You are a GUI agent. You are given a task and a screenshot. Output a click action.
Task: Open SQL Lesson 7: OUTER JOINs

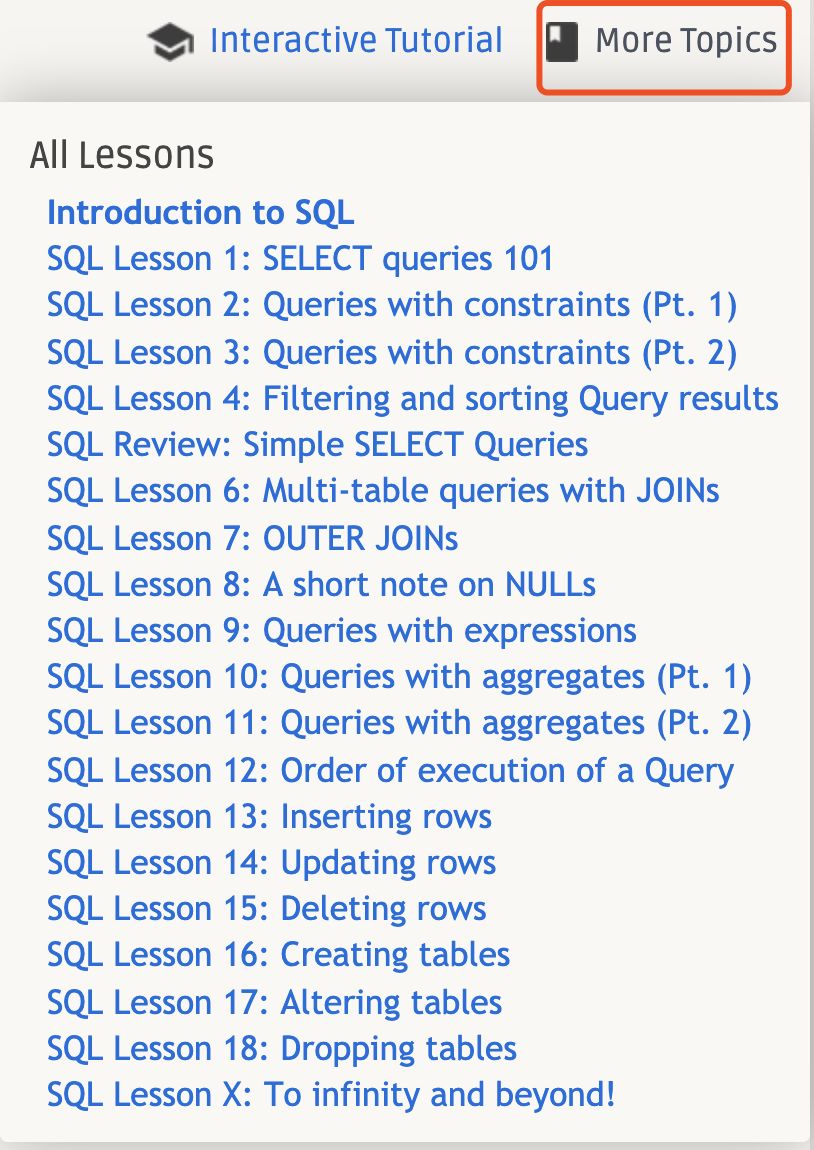252,539
